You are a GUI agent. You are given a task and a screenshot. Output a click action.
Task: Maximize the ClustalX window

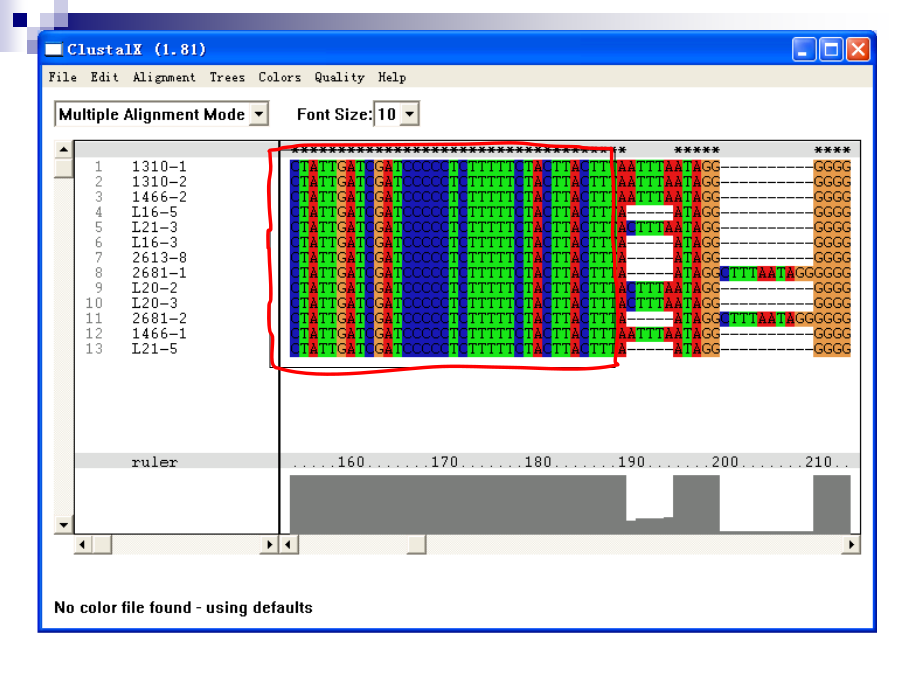[x=831, y=49]
